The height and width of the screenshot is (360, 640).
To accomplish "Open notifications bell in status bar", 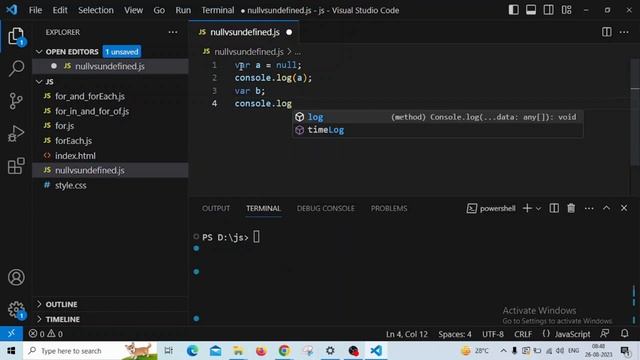I will (624, 334).
